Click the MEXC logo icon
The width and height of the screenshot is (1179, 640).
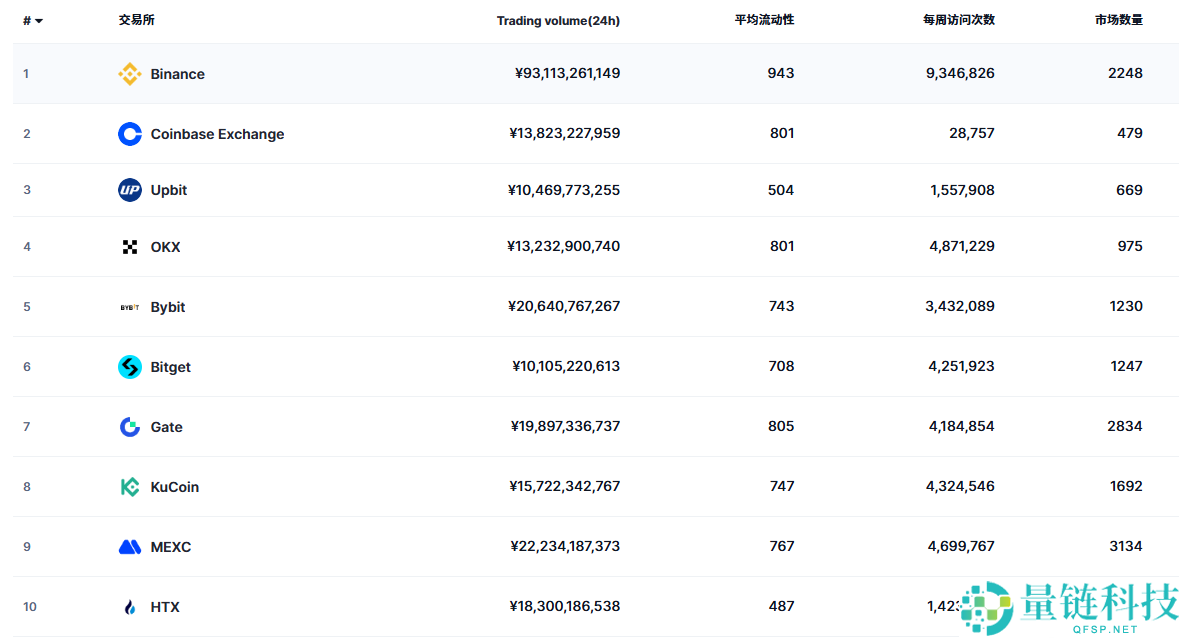(x=129, y=547)
